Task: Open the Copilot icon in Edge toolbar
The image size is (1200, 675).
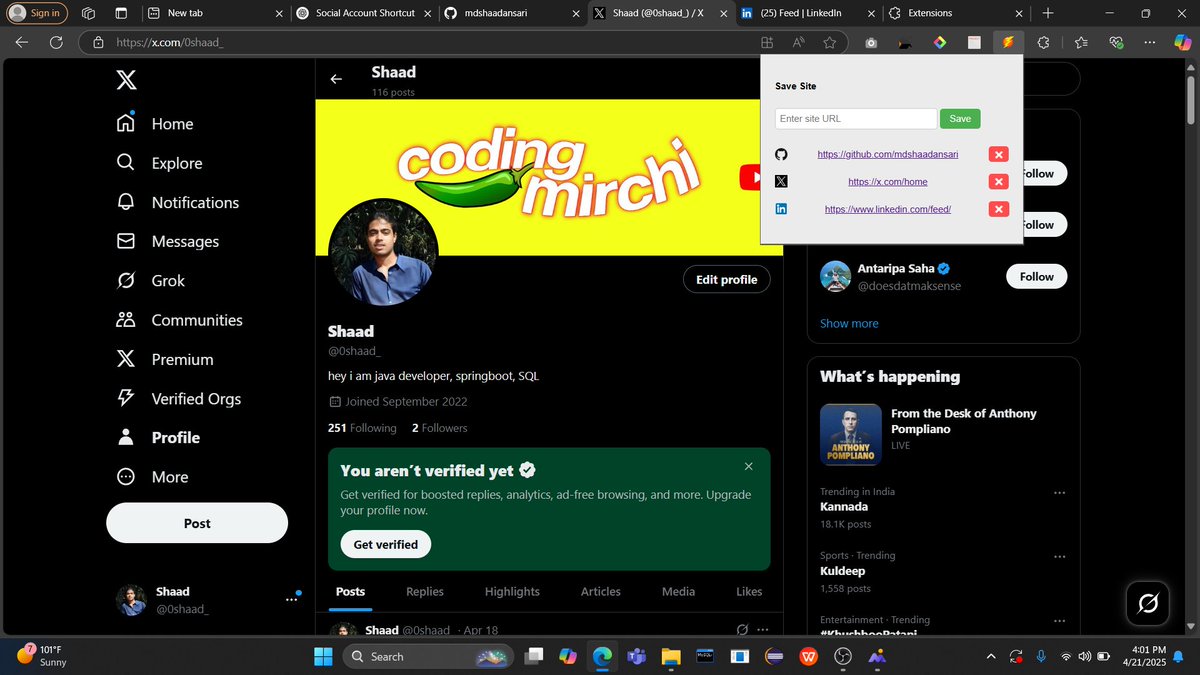Action: (1181, 42)
